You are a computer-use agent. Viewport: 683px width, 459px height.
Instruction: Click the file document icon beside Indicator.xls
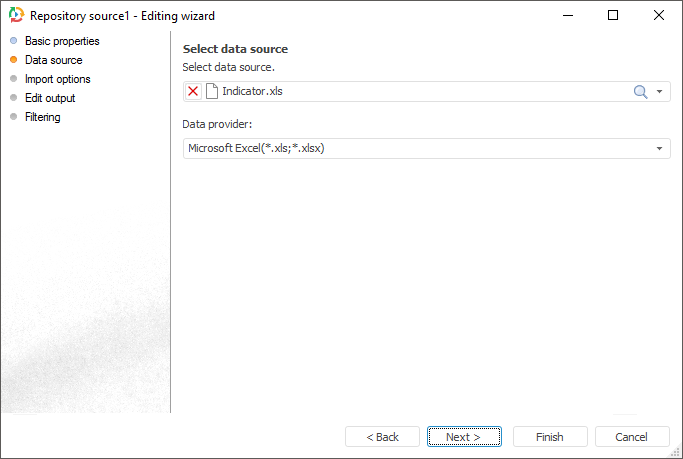211,91
